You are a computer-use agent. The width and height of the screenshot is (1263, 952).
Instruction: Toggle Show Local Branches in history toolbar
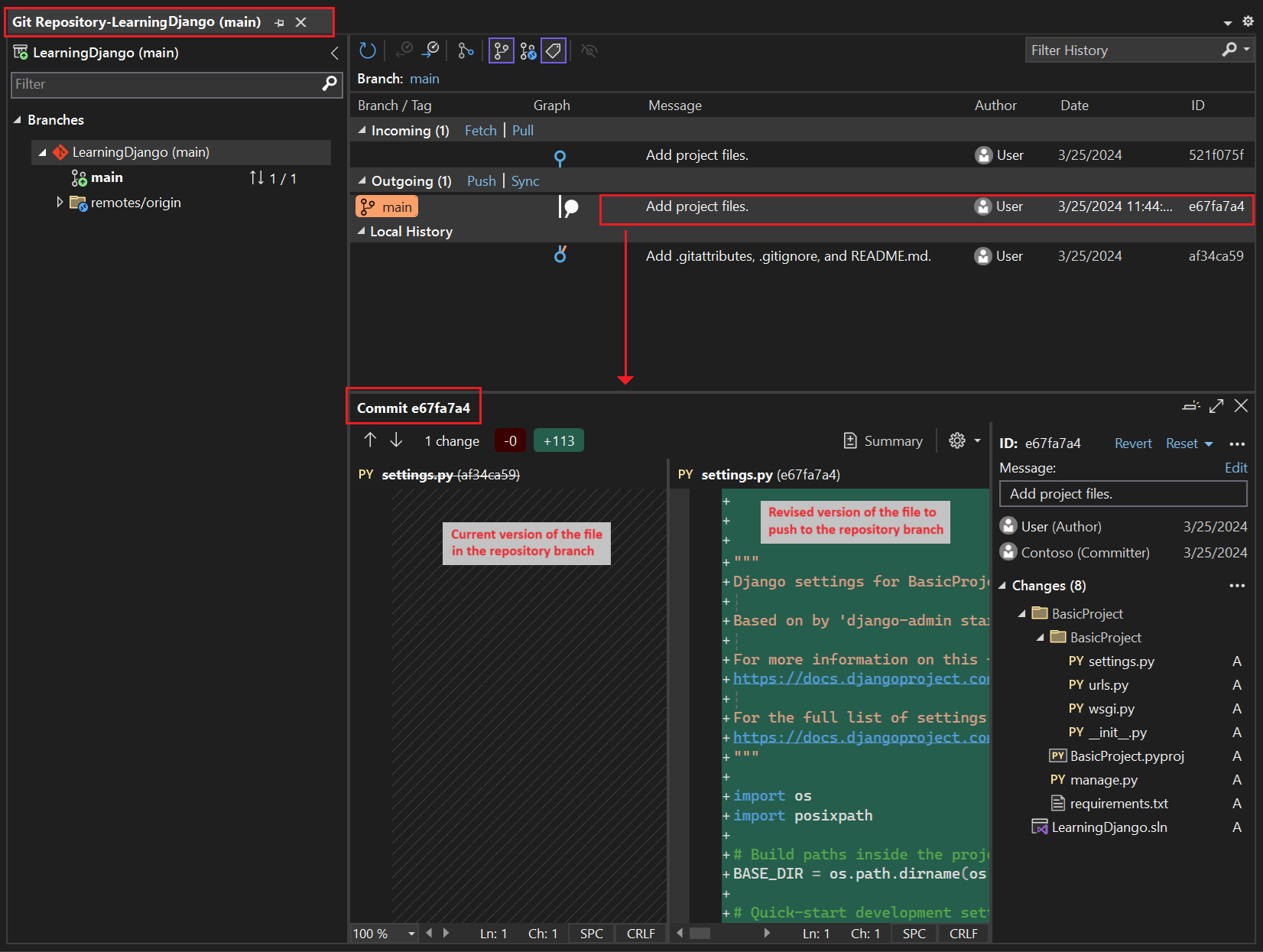pyautogui.click(x=502, y=51)
